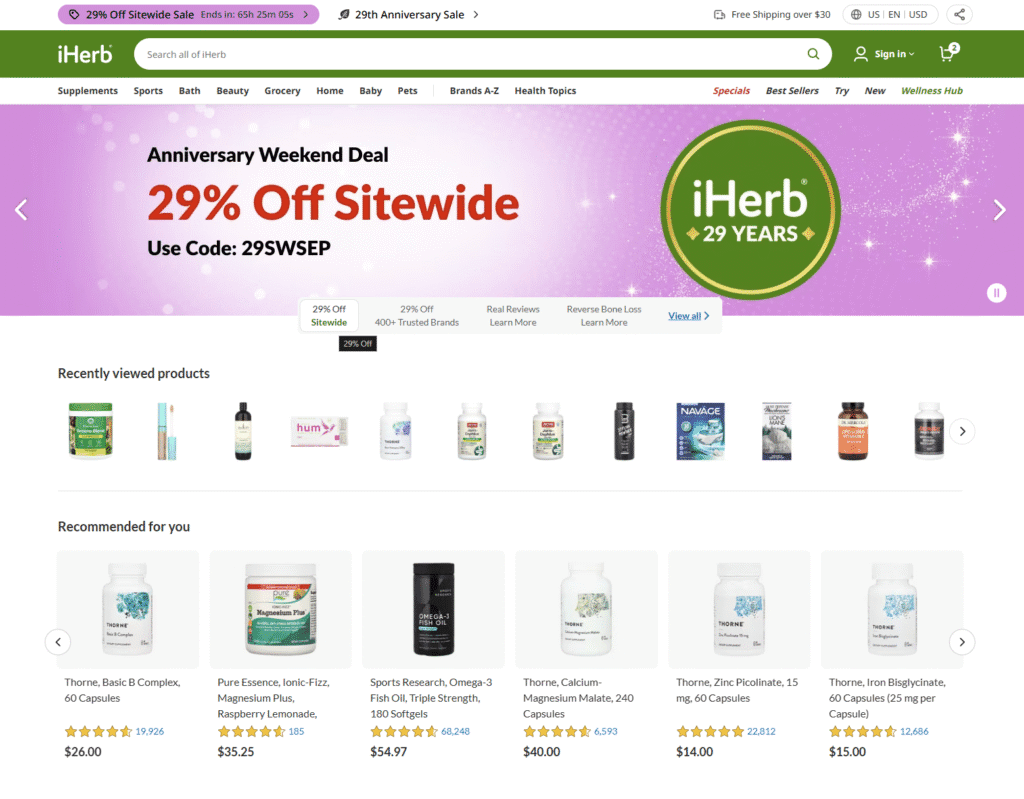Expand the 29% Off Sitewide Sale banner

tap(188, 14)
